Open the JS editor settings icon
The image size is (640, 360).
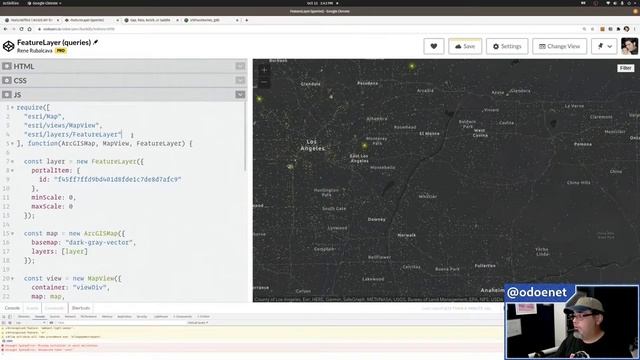(x=7, y=95)
